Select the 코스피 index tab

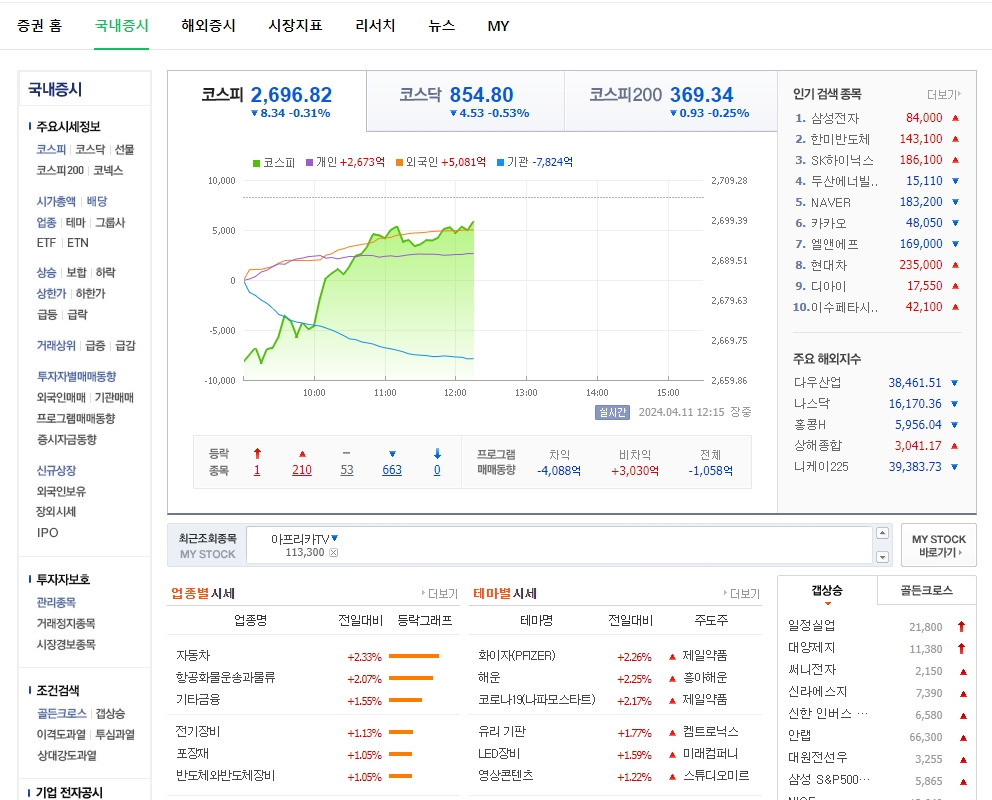(x=266, y=101)
